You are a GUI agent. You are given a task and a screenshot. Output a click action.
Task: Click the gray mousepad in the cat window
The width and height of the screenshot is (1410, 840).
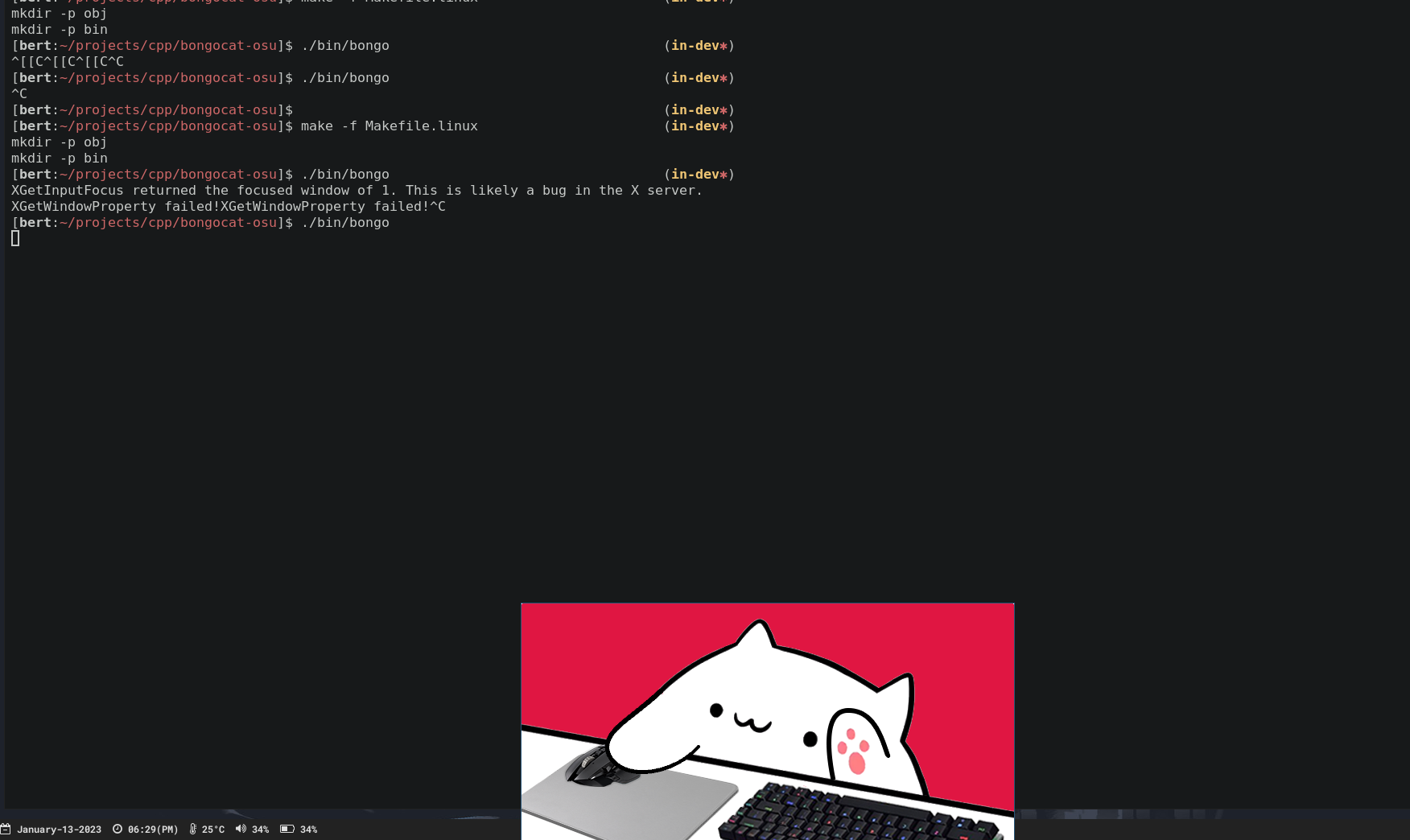pos(636,805)
